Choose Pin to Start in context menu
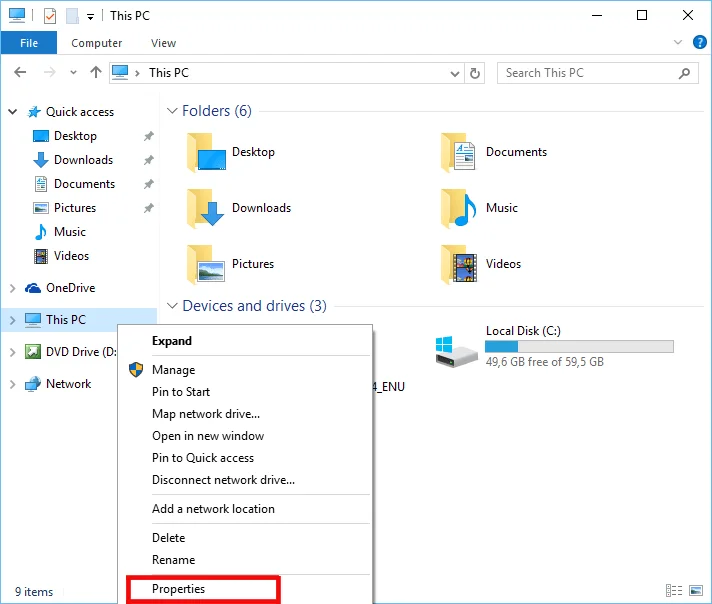 point(246,392)
